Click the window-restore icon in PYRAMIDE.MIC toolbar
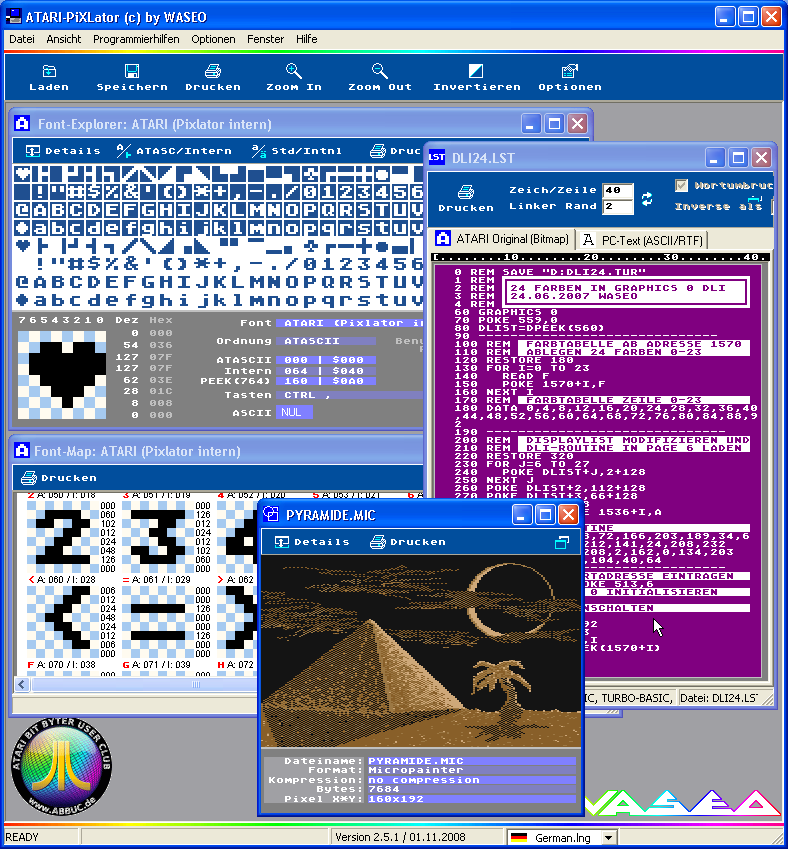The image size is (788, 849). [562, 542]
